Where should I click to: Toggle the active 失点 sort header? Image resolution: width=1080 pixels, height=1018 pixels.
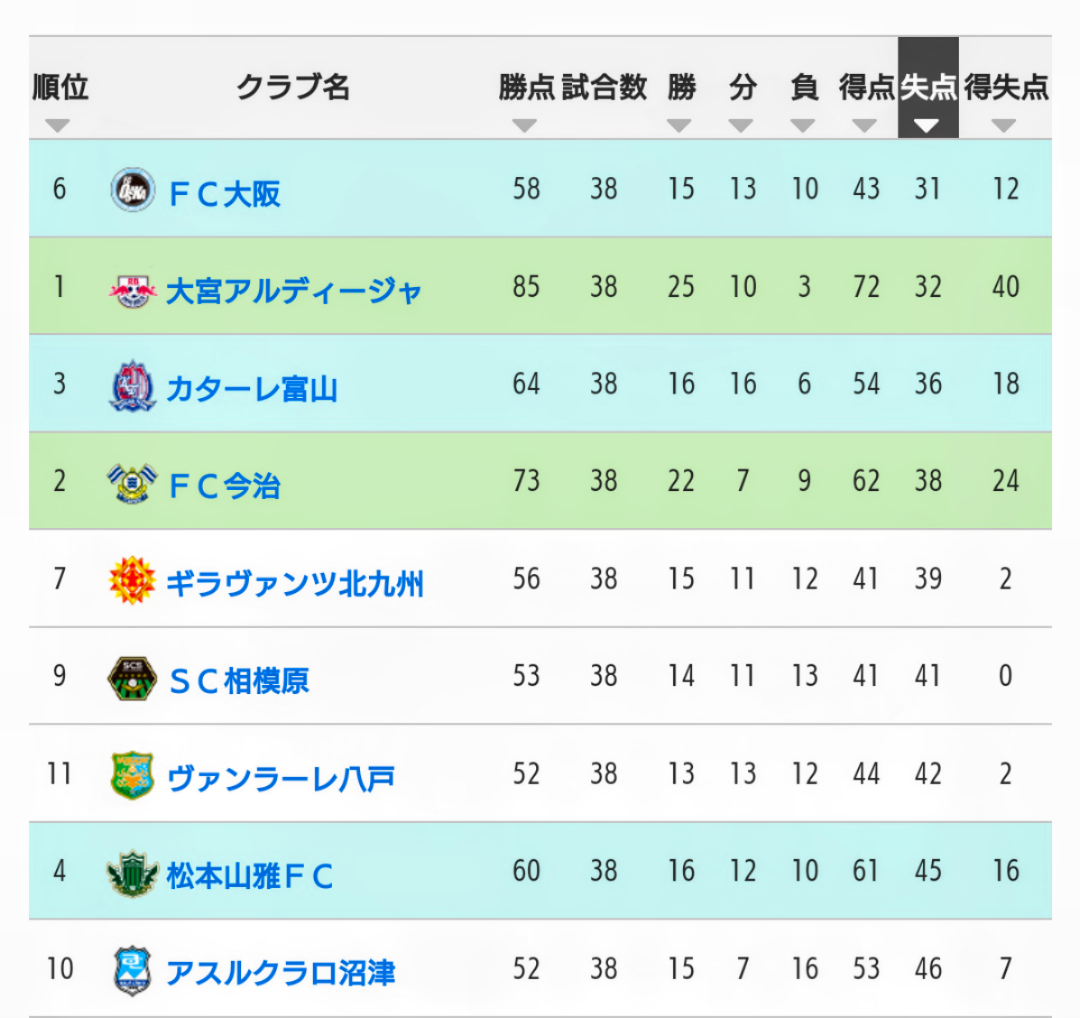[928, 87]
